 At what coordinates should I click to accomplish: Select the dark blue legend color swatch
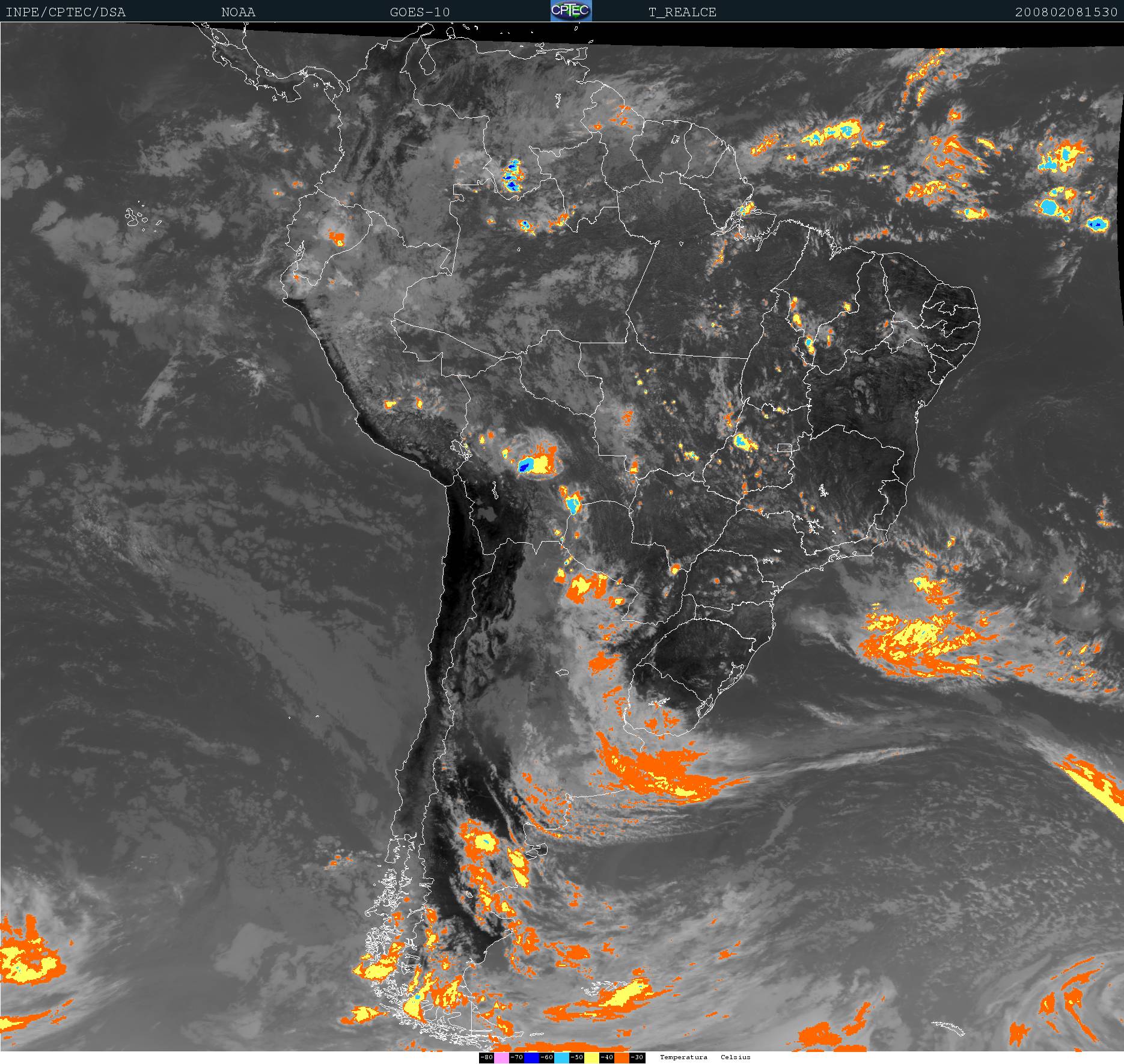tap(531, 1057)
